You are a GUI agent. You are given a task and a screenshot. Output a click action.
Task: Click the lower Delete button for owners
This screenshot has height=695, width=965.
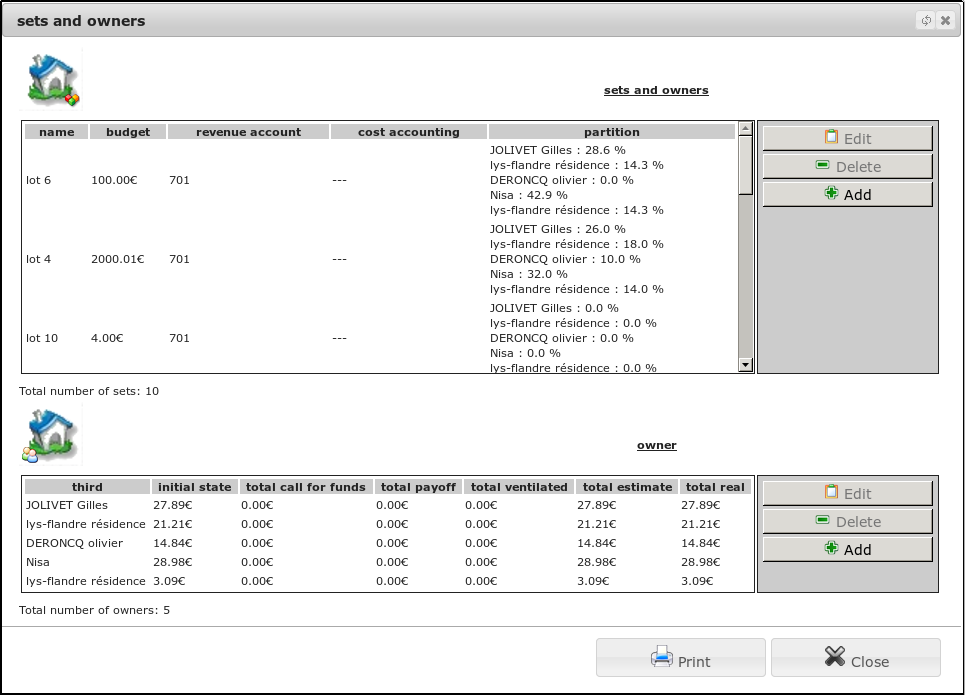coord(847,521)
